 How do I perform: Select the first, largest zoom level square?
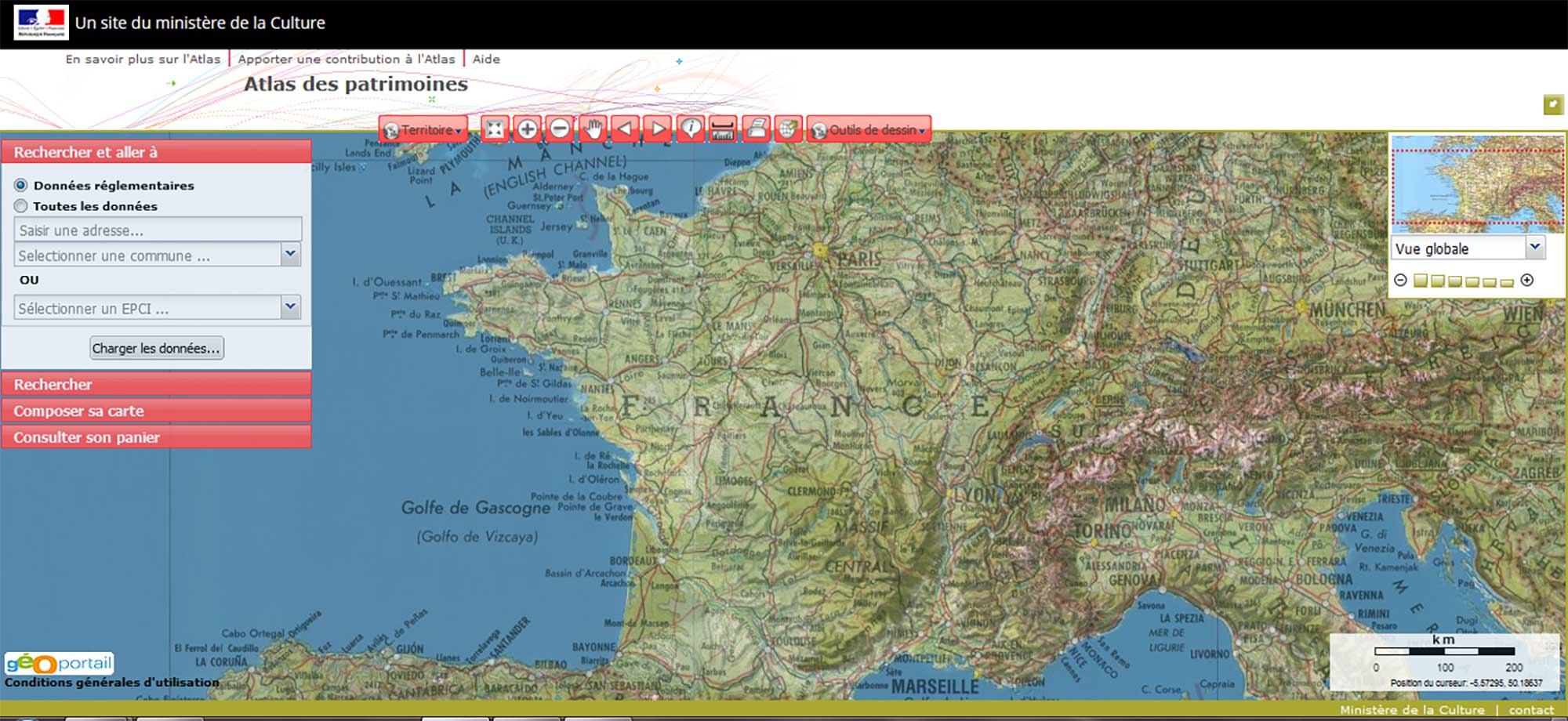coord(1421,281)
